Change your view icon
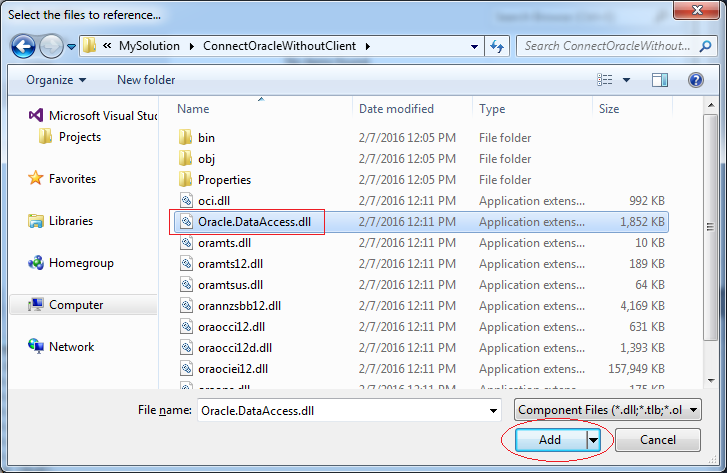Image resolution: width=727 pixels, height=473 pixels. (x=605, y=80)
